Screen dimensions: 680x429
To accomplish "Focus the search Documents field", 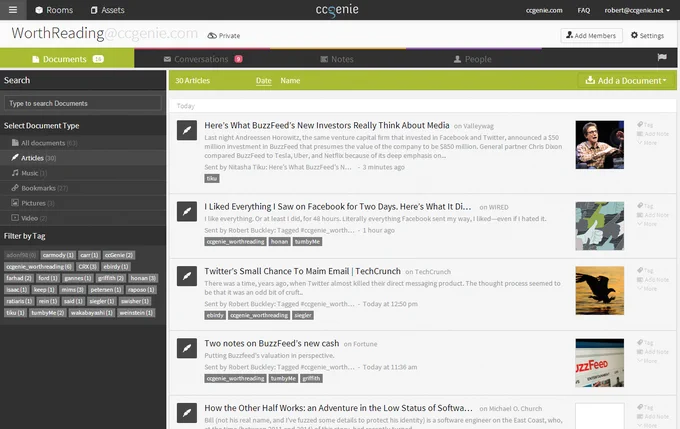I will pos(82,103).
